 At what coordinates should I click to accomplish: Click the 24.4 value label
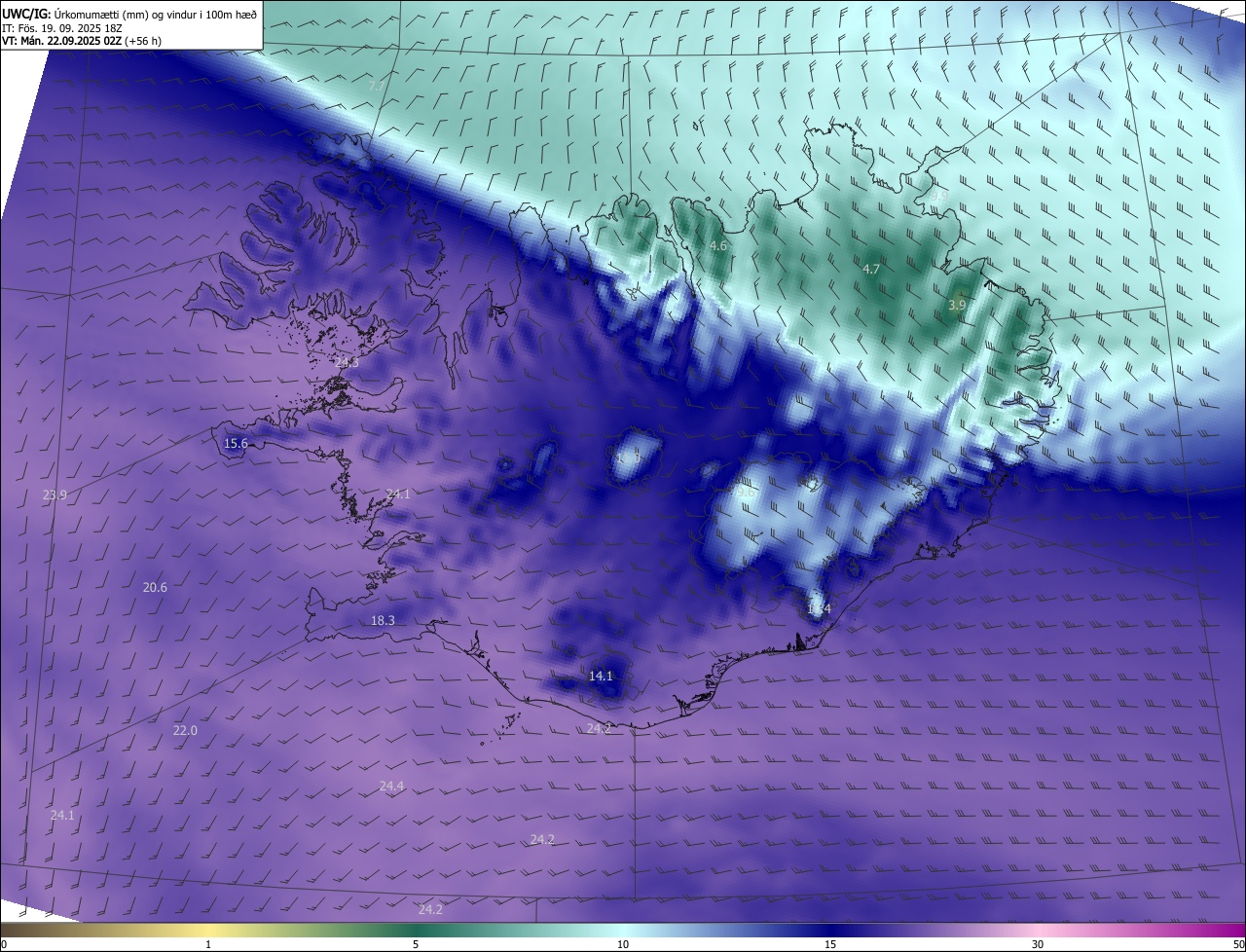click(x=391, y=786)
